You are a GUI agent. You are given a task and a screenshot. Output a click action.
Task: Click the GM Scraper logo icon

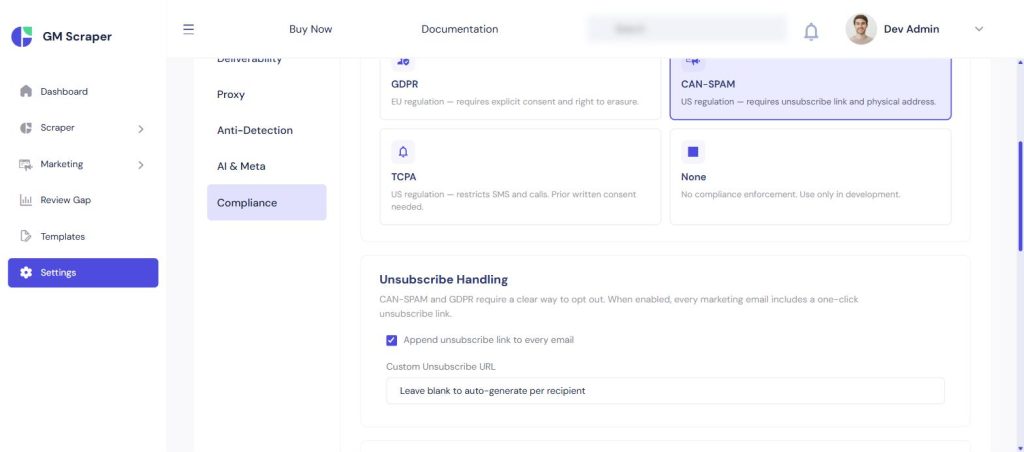coord(22,37)
